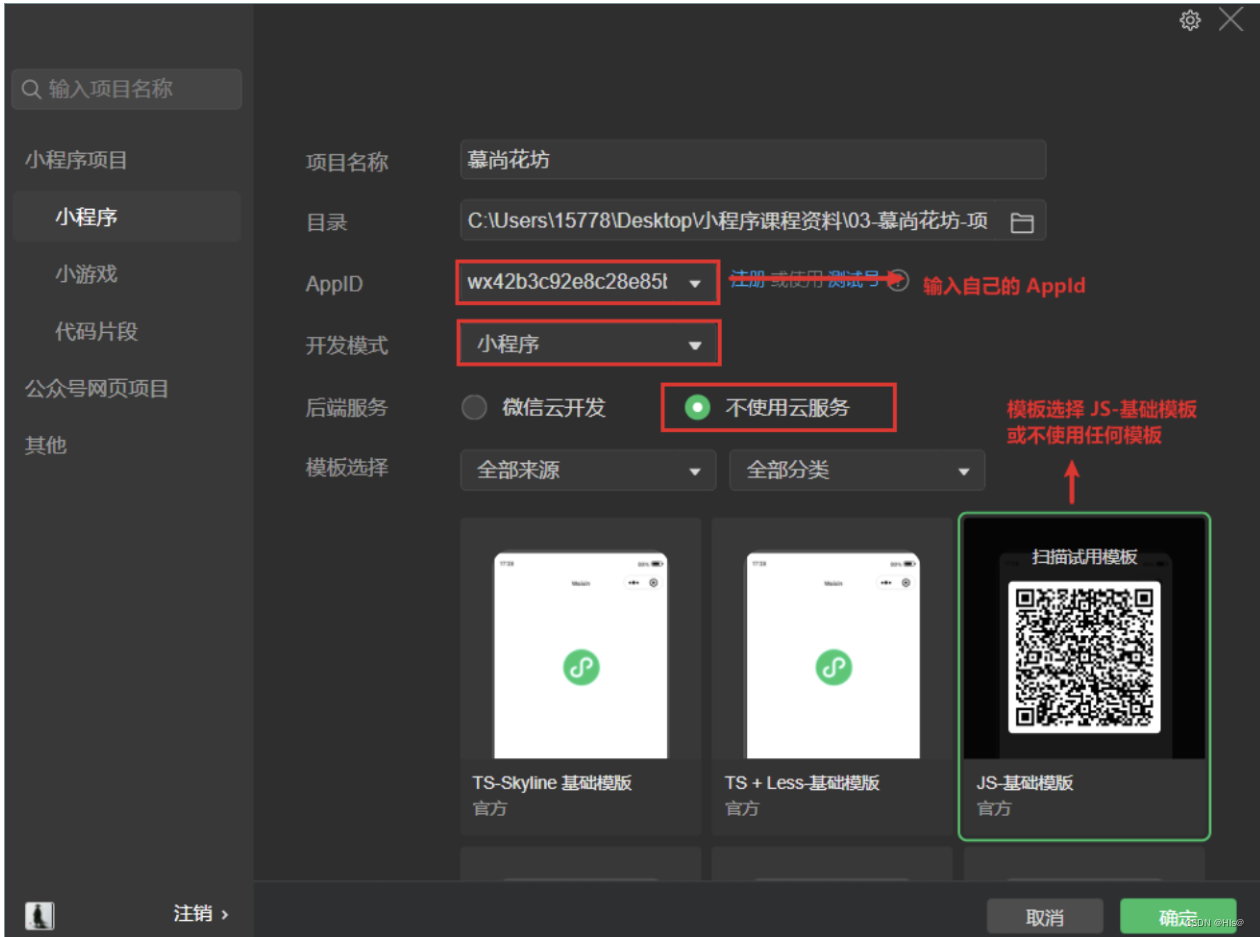1260x937 pixels.
Task: Click the help question mark beside 测试号
Action: [898, 281]
